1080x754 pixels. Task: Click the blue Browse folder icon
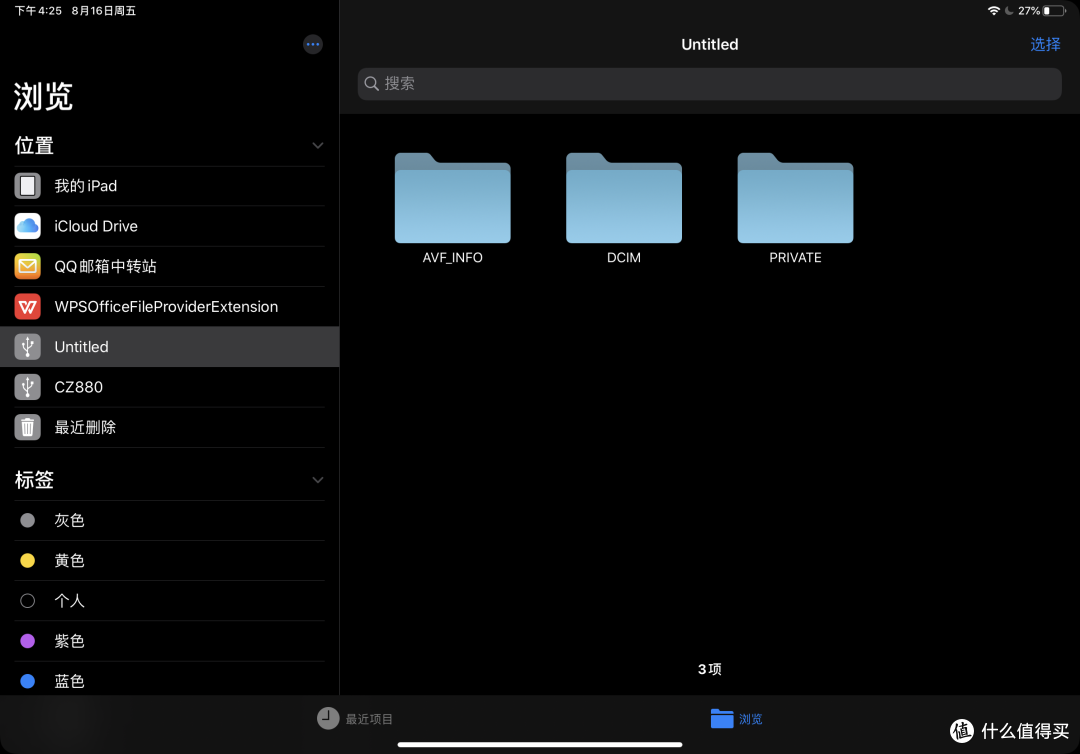pos(722,718)
